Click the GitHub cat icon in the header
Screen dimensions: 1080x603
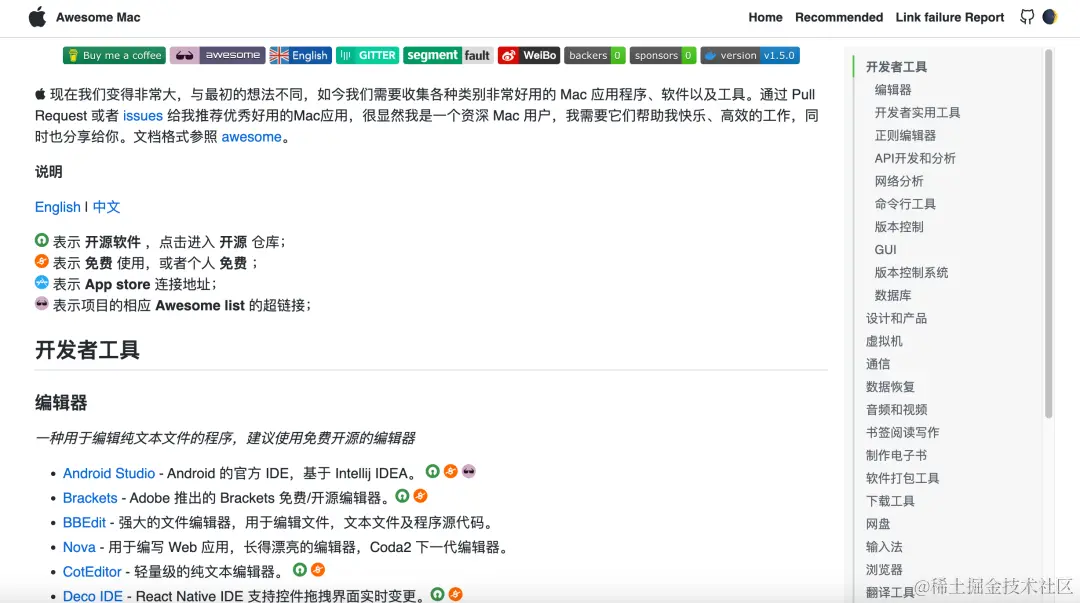pyautogui.click(x=1028, y=17)
